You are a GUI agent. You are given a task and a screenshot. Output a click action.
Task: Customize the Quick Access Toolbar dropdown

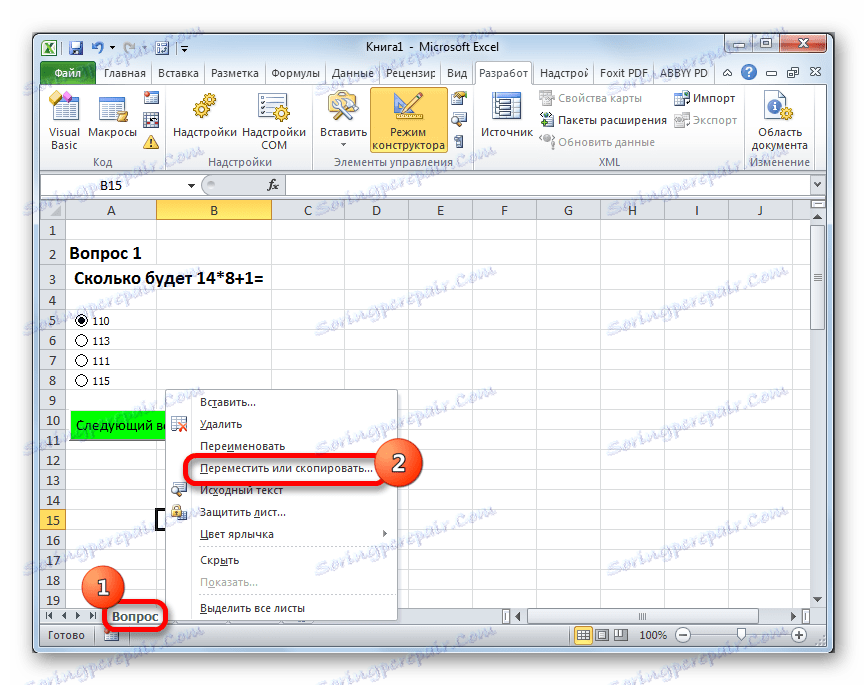click(x=184, y=49)
